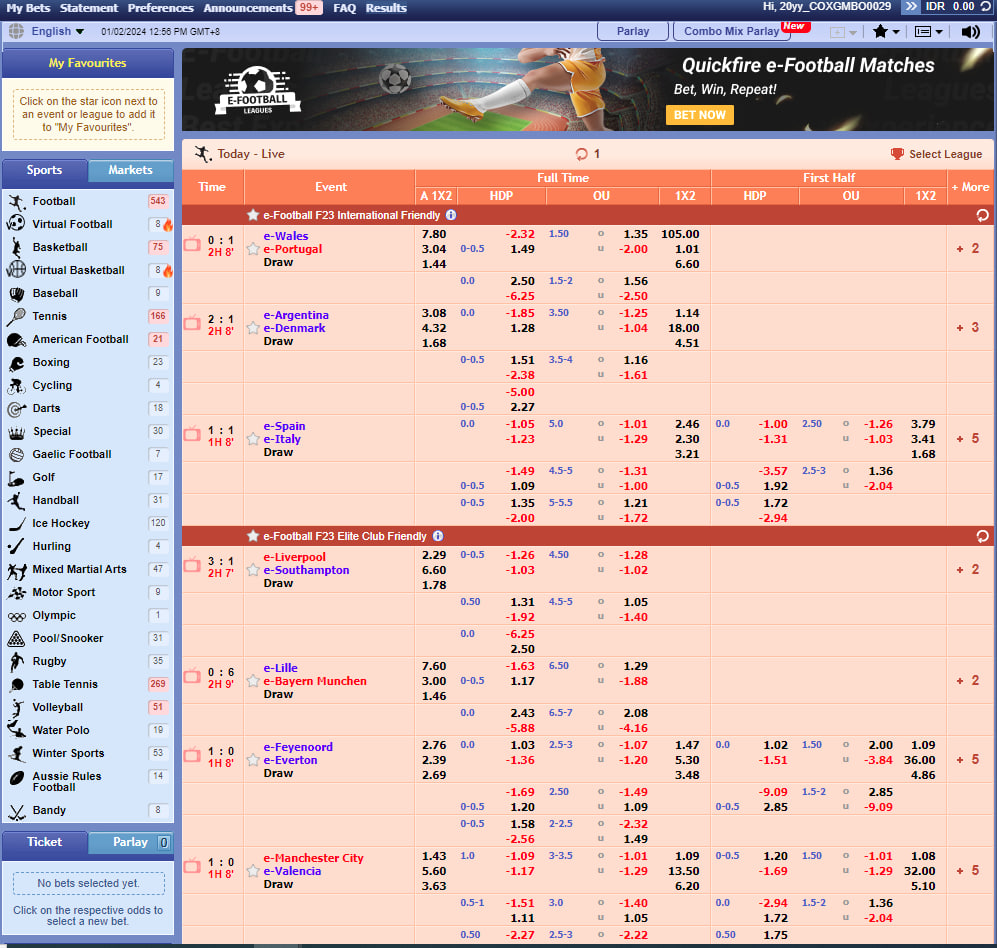Open live stream for e-Argentina vs e-Denmark
This screenshot has width=997, height=948.
point(192,323)
